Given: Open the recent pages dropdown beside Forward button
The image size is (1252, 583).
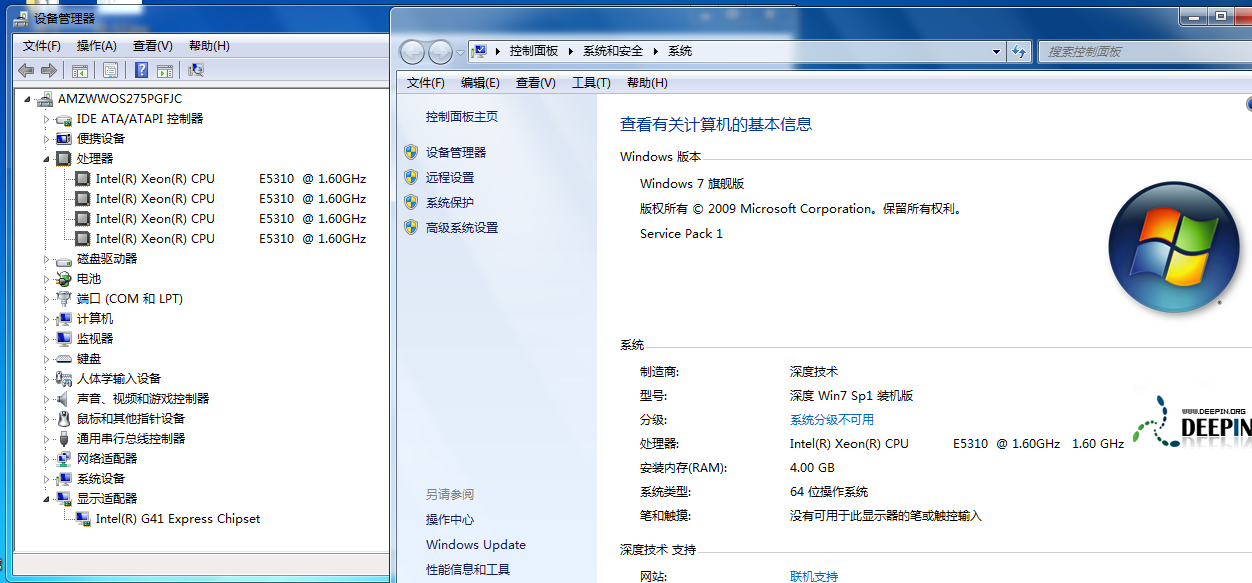Looking at the screenshot, I should 460,52.
